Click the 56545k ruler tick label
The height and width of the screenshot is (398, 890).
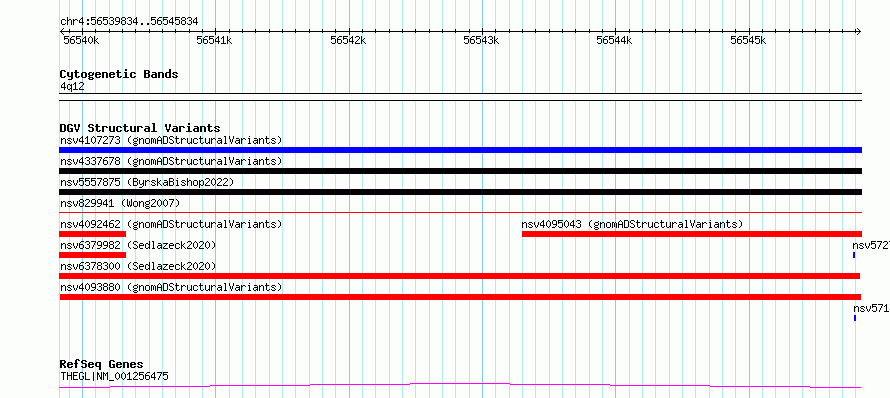[748, 40]
